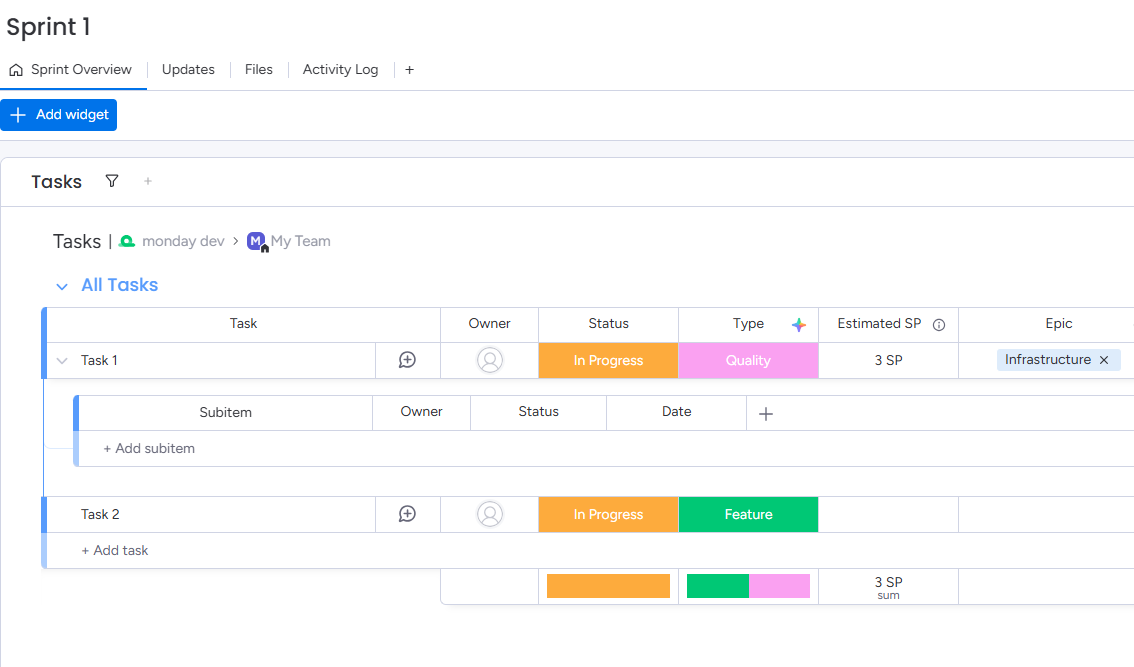Click the home icon on the Sprint Overview tab
Screen dimensions: 1134x667
click(x=15, y=69)
